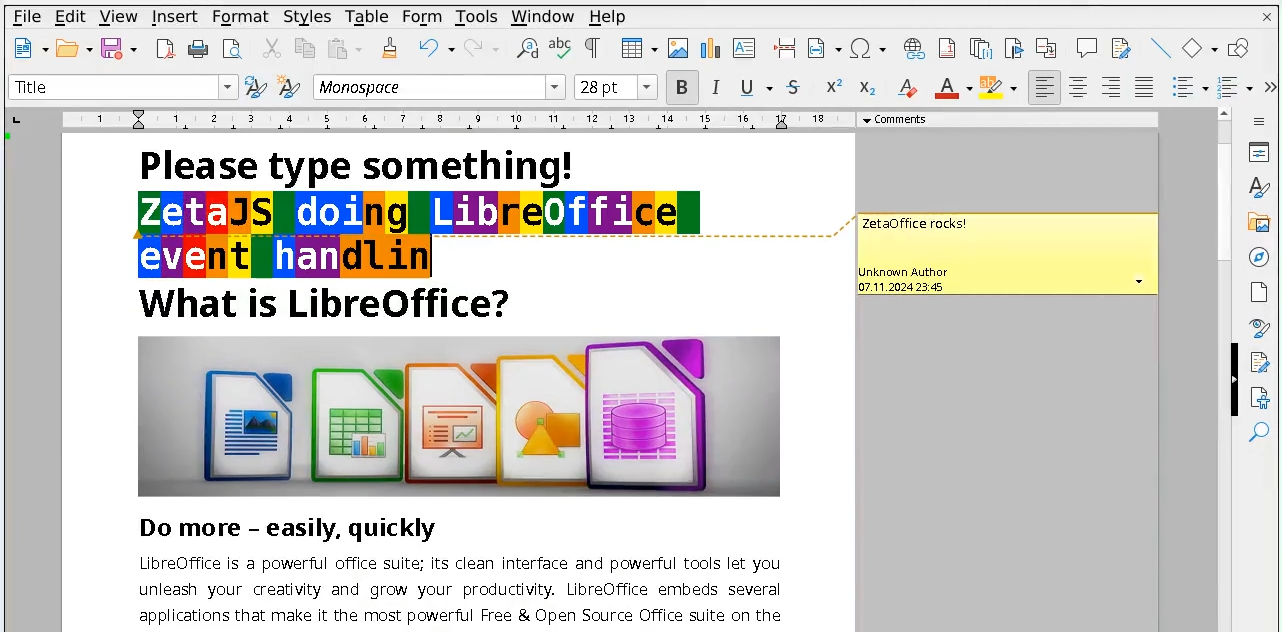The width and height of the screenshot is (1282, 632).
Task: Click the red font color swatch
Action: [x=946, y=88]
